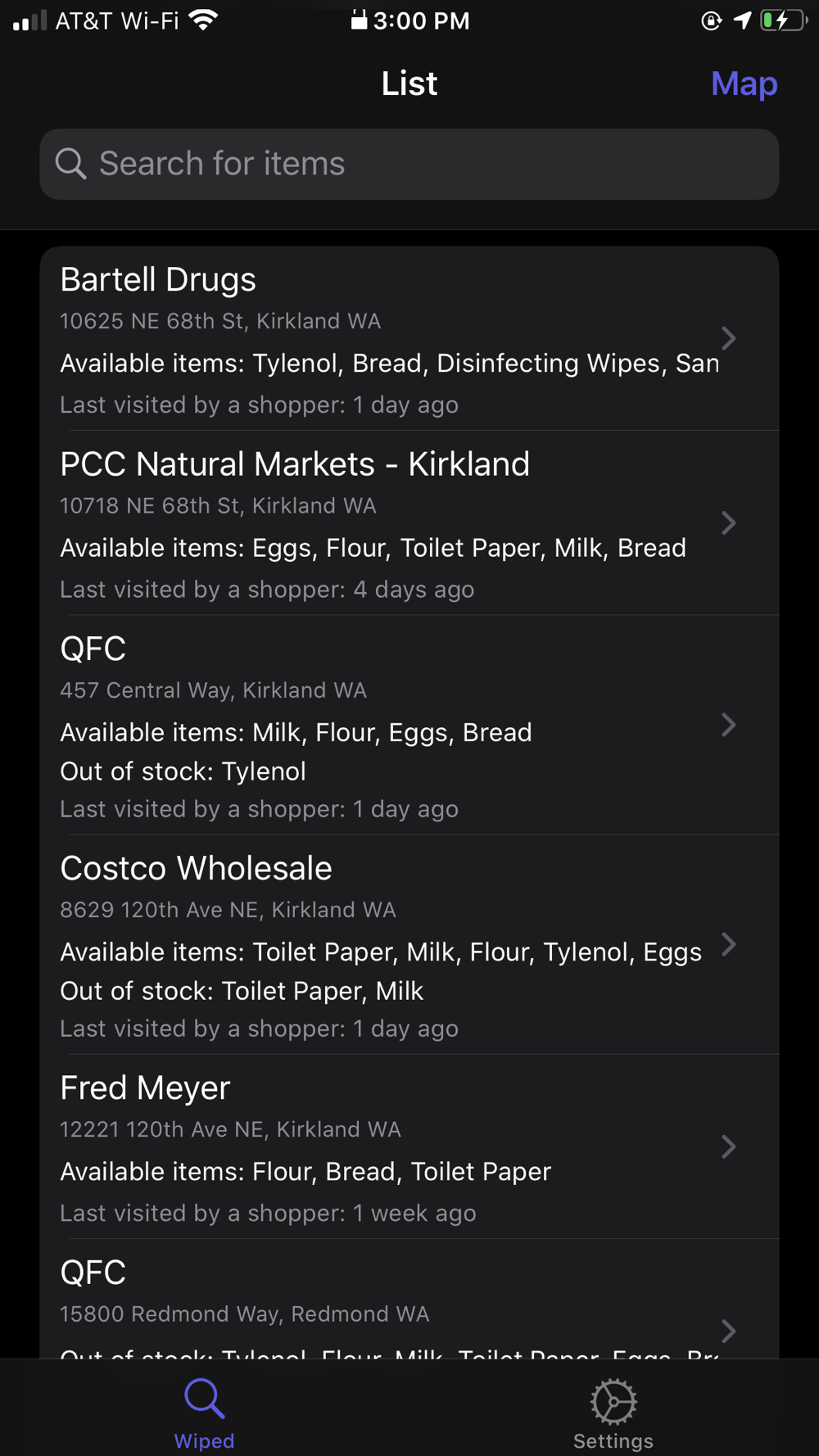The image size is (819, 1456).
Task: Open PCC Natural Markets chevron
Action: [x=728, y=523]
